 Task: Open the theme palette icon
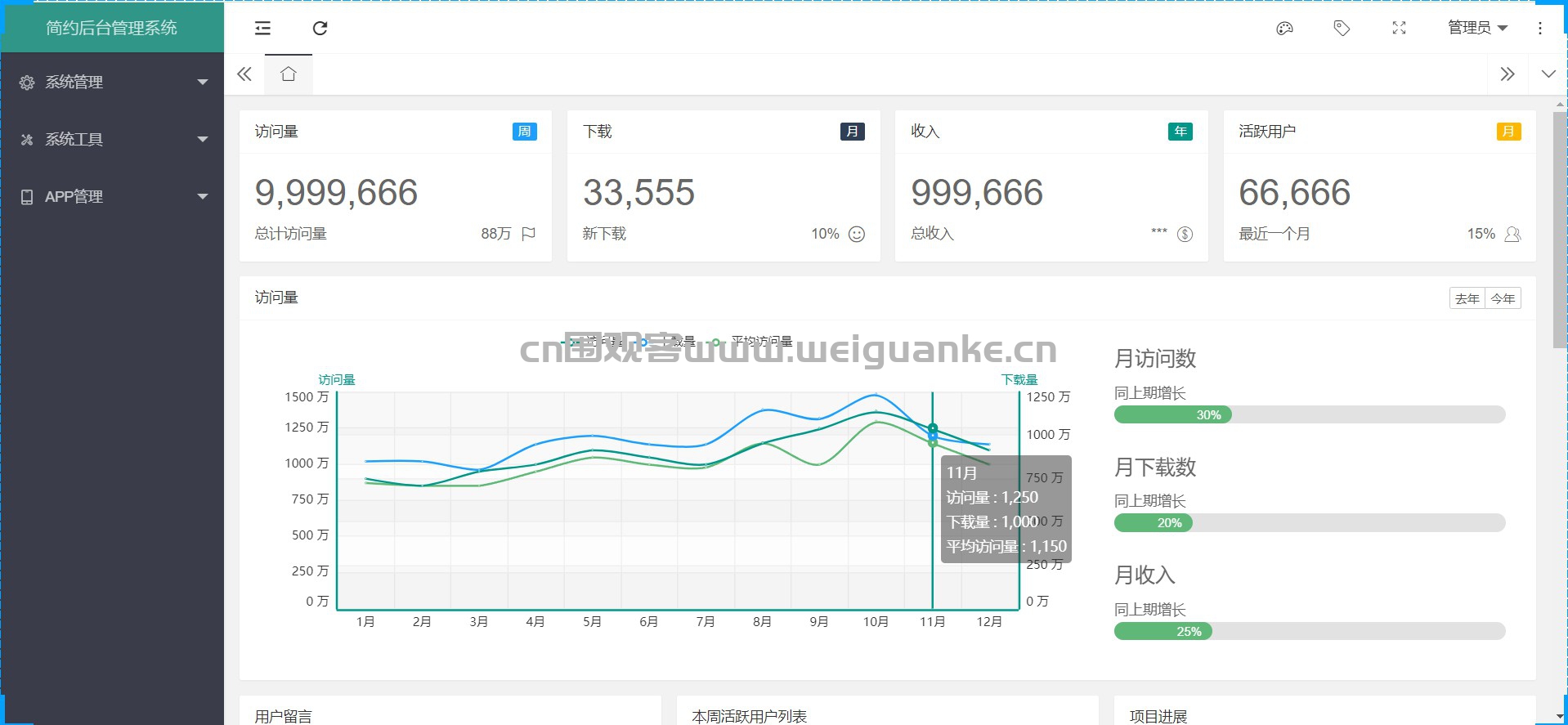1284,29
